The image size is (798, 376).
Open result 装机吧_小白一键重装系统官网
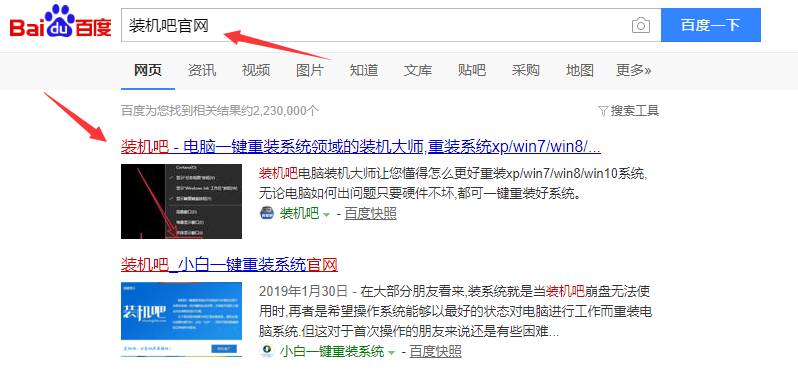tap(229, 265)
